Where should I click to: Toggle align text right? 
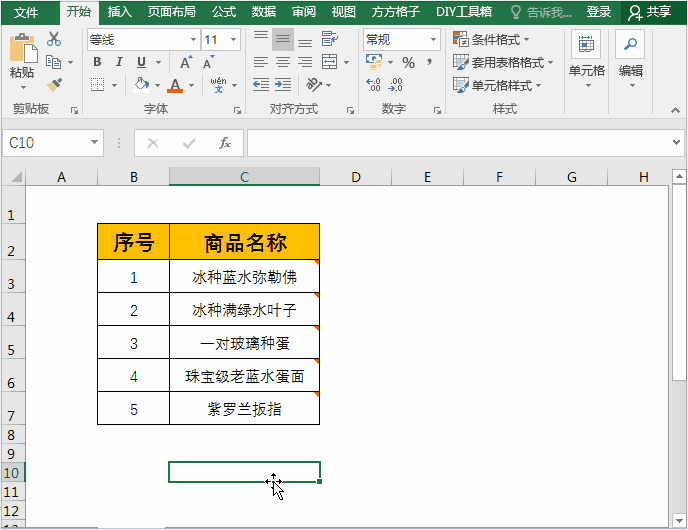pyautogui.click(x=305, y=62)
